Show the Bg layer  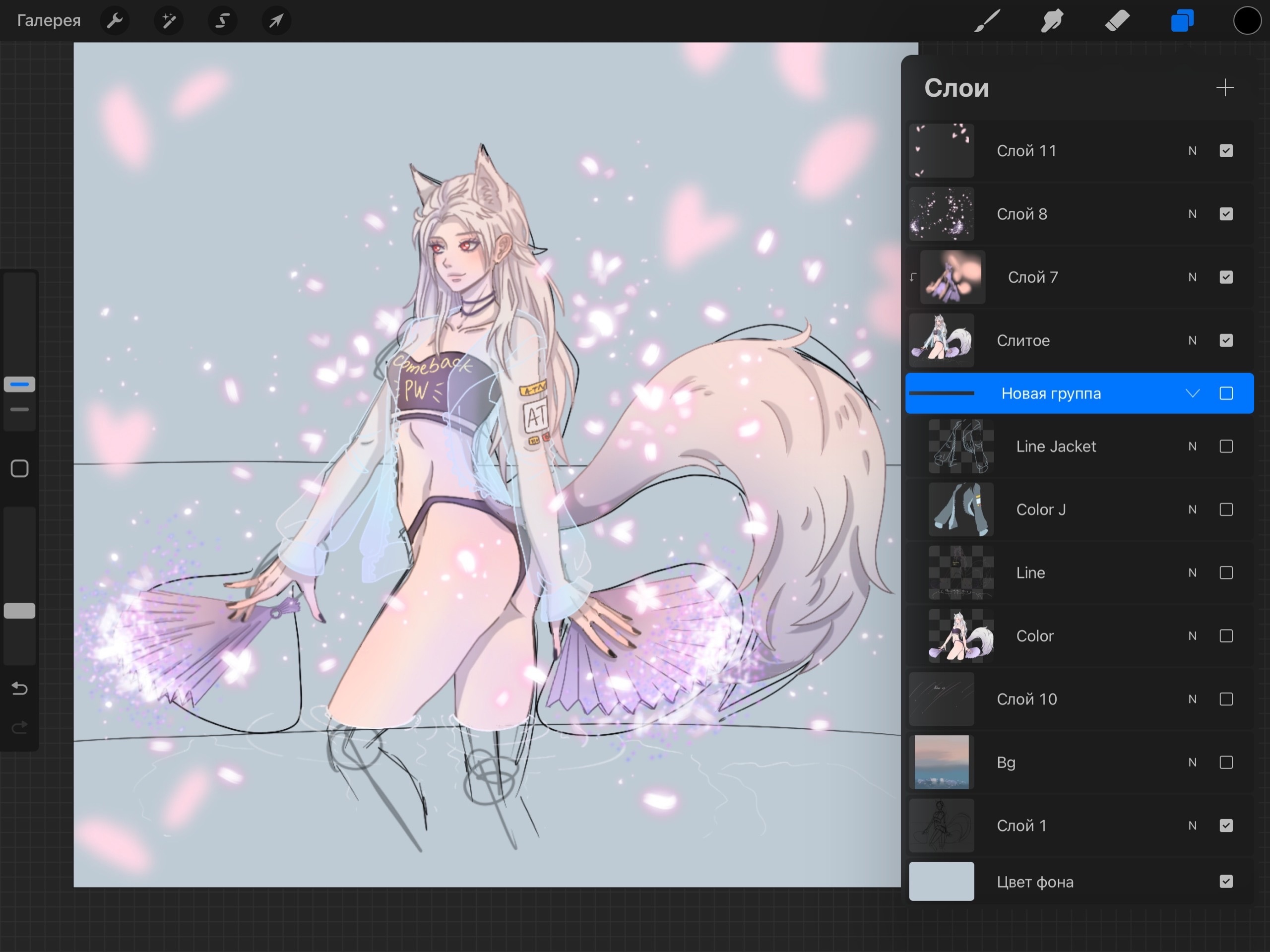(1226, 762)
